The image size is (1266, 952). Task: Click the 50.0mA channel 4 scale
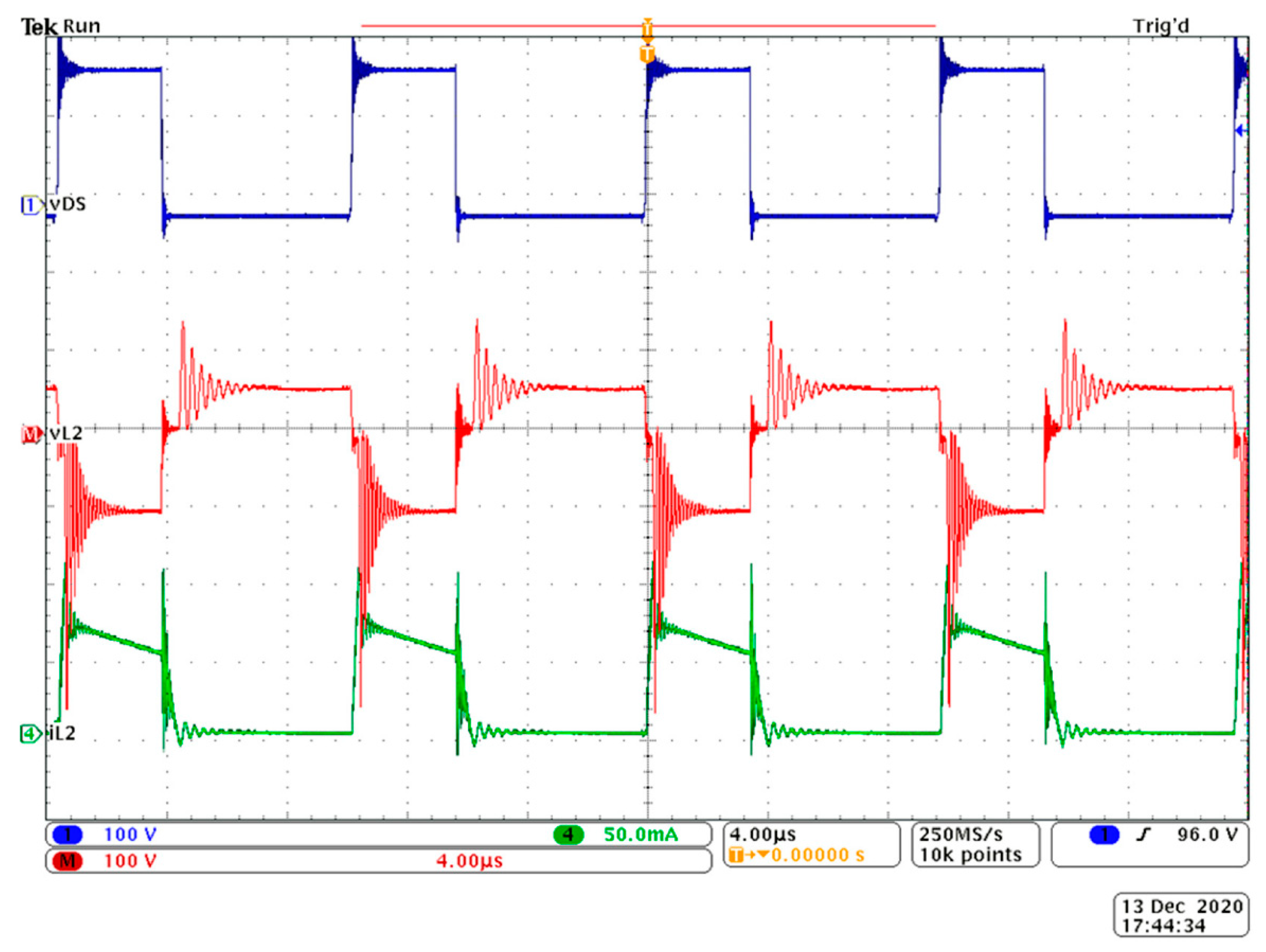tap(641, 835)
